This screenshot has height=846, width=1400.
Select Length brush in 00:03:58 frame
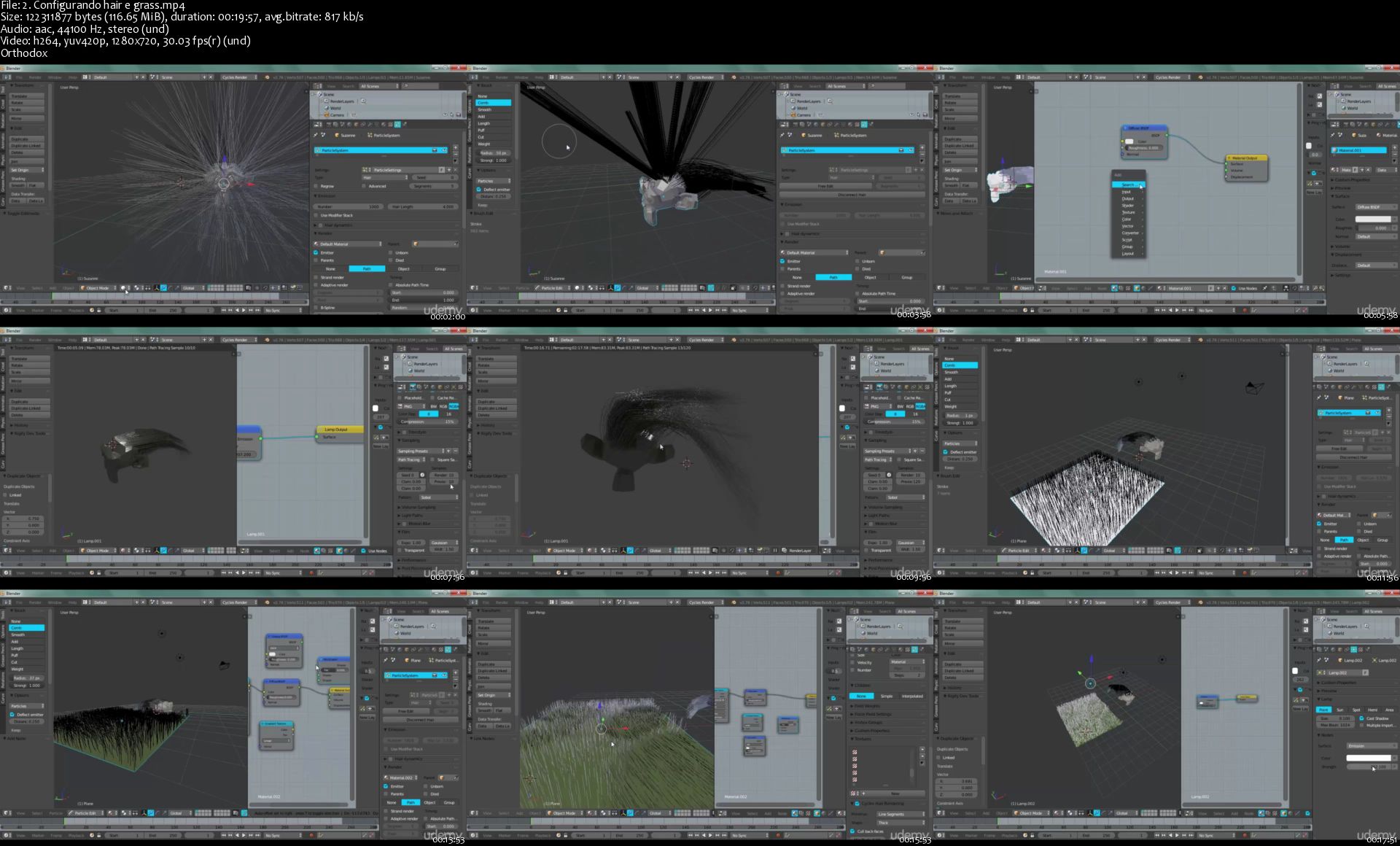(494, 123)
